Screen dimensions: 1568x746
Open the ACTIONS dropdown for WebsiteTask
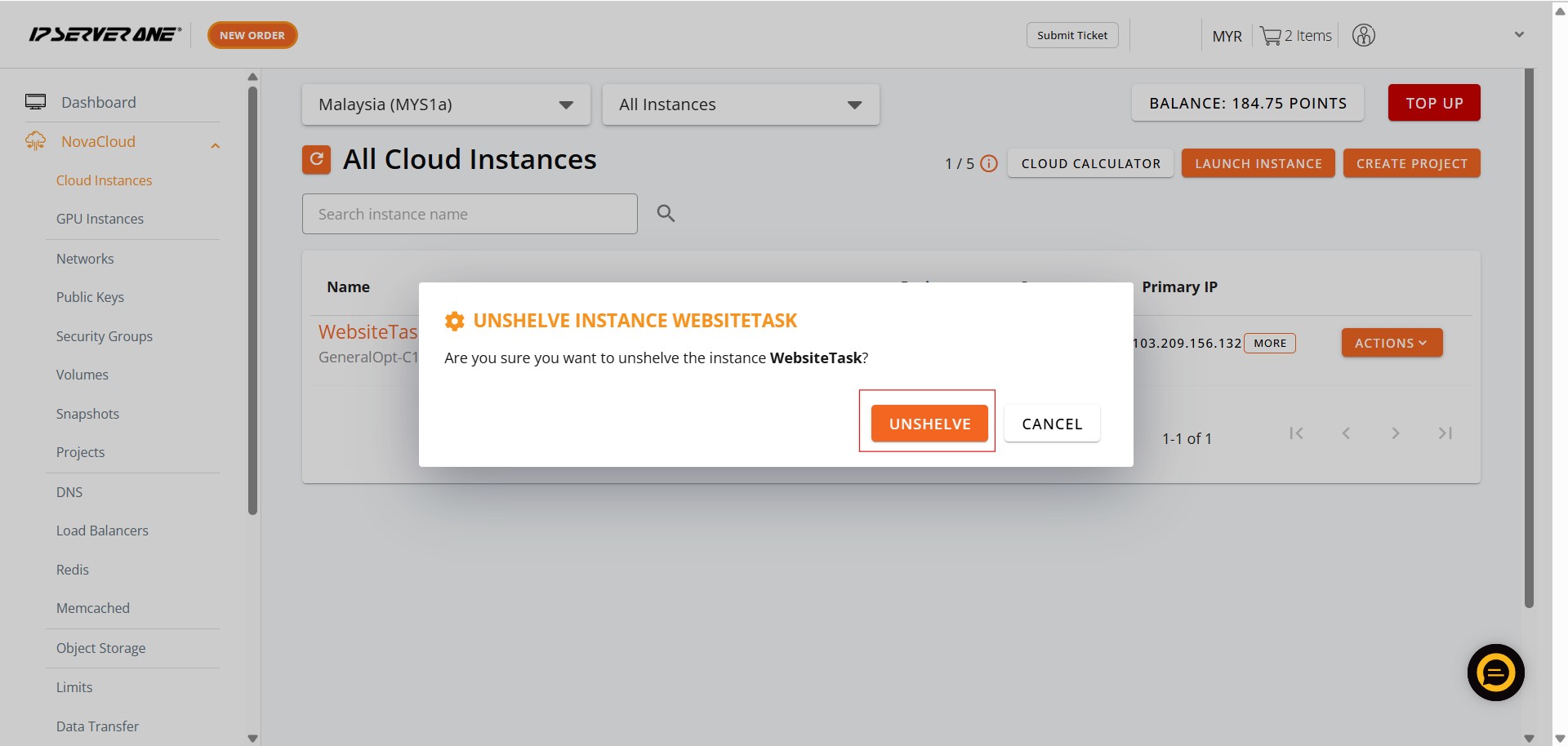point(1392,343)
